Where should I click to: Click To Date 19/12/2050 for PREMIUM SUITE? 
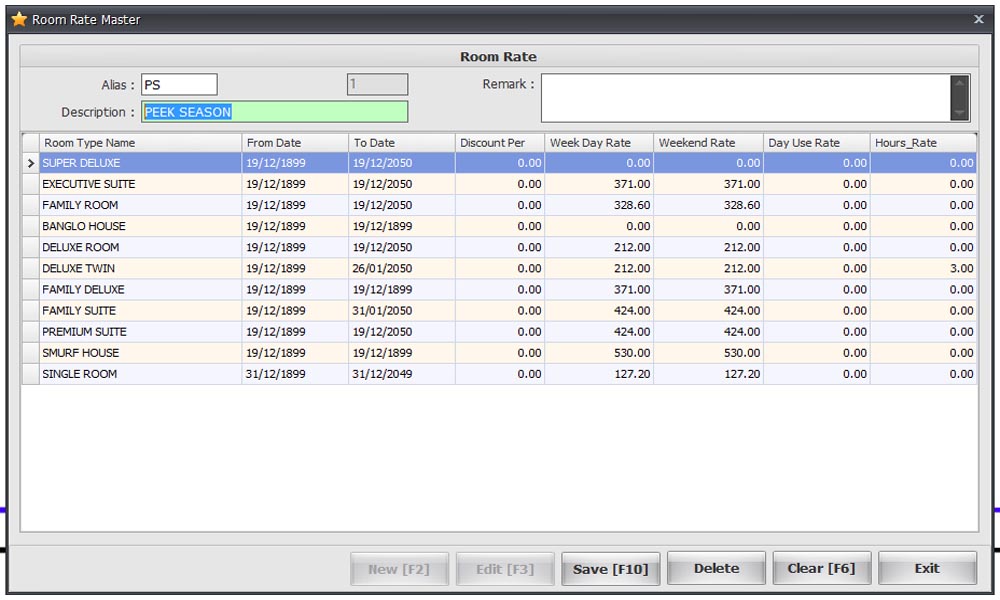coord(402,332)
